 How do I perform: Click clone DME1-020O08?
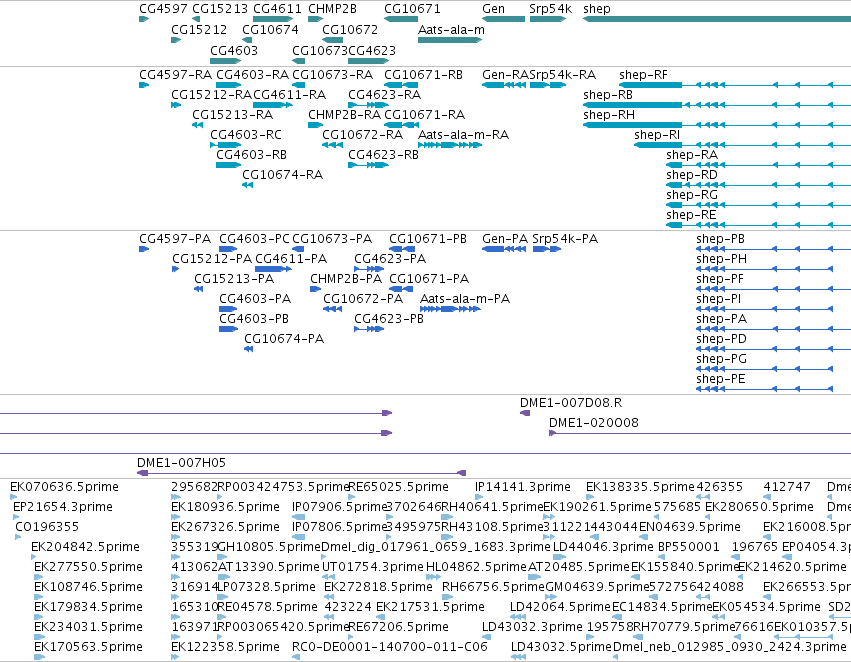coord(594,423)
